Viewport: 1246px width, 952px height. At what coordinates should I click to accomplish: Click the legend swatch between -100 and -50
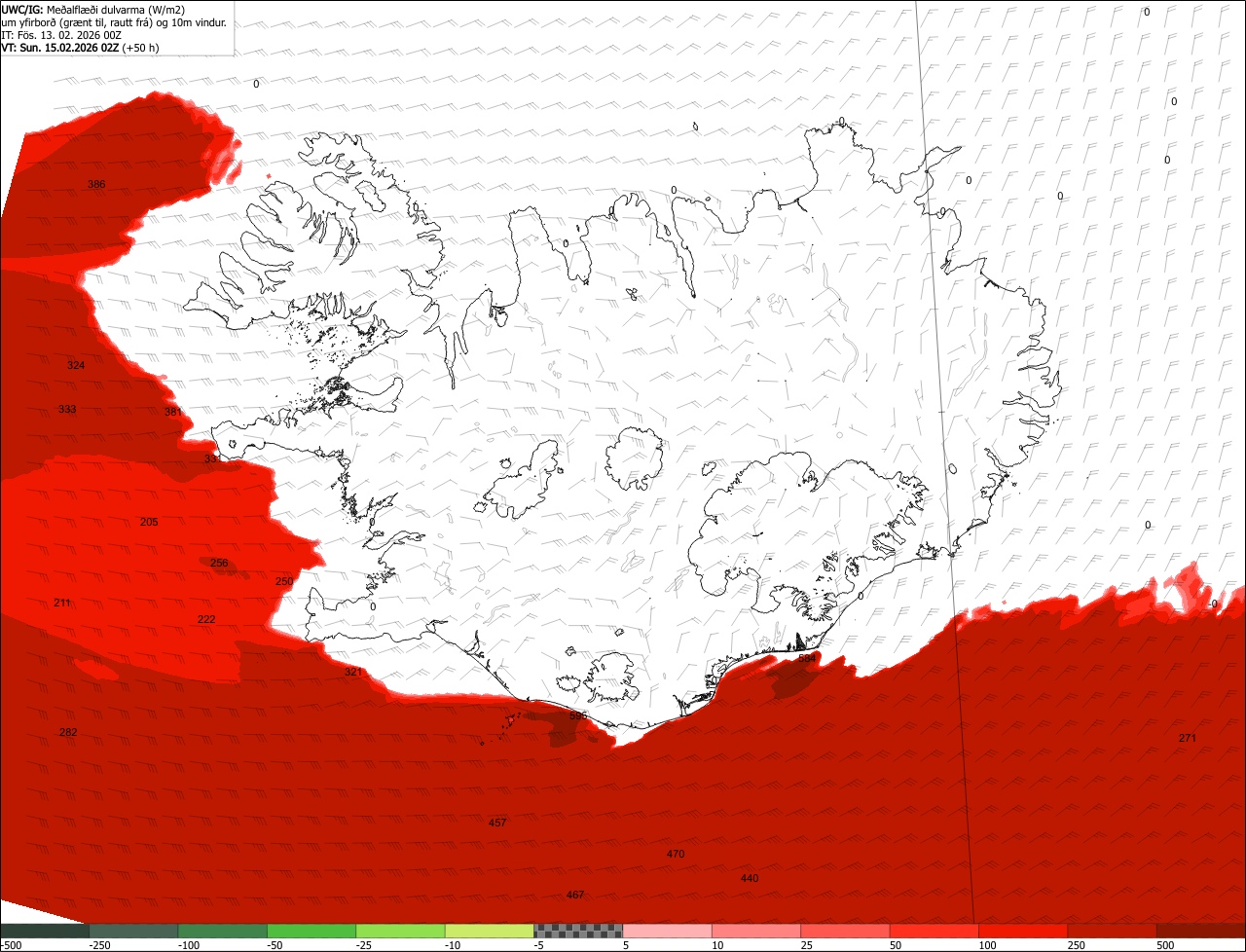click(222, 931)
